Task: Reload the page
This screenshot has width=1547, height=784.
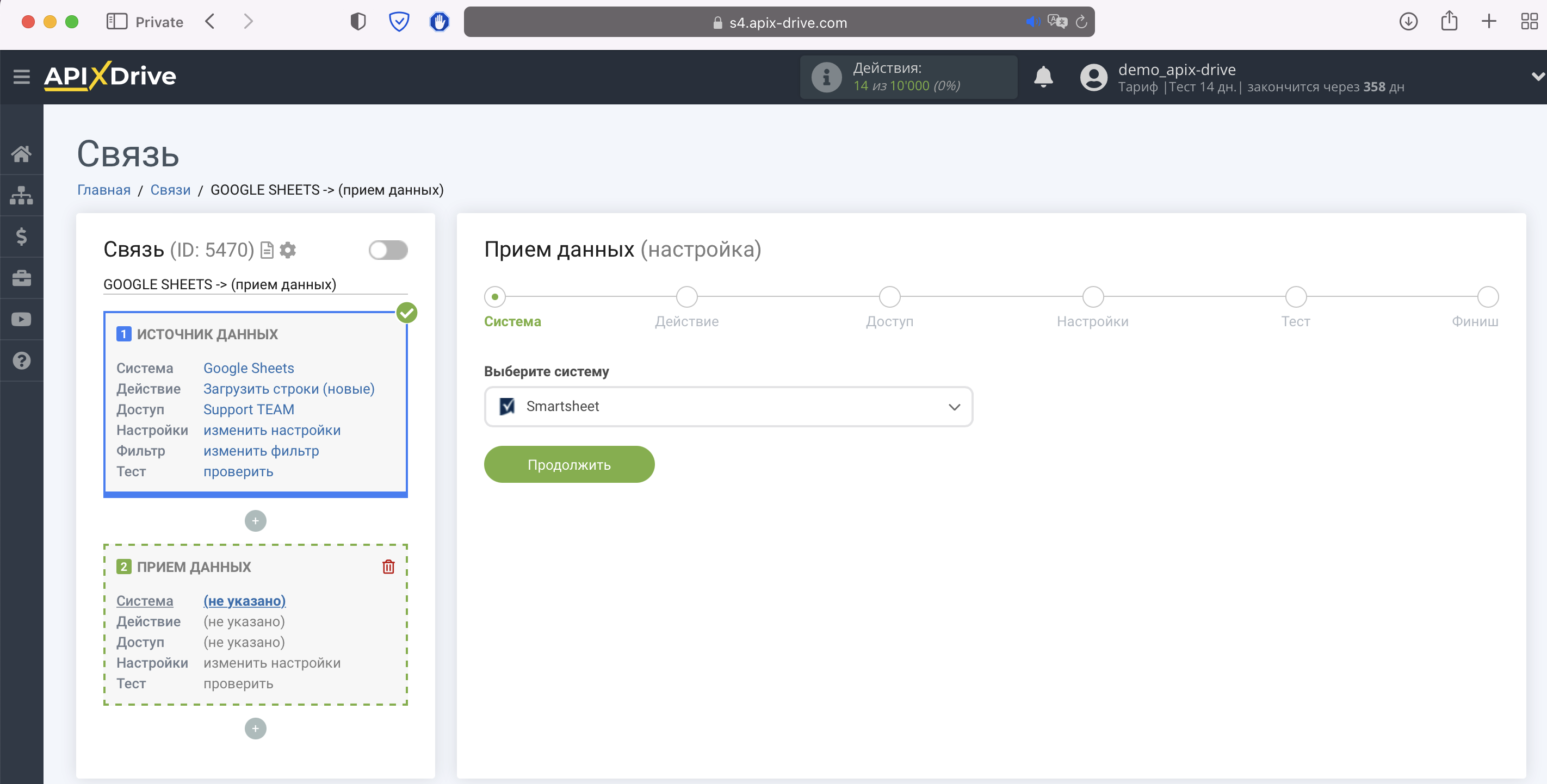Action: (x=1081, y=22)
